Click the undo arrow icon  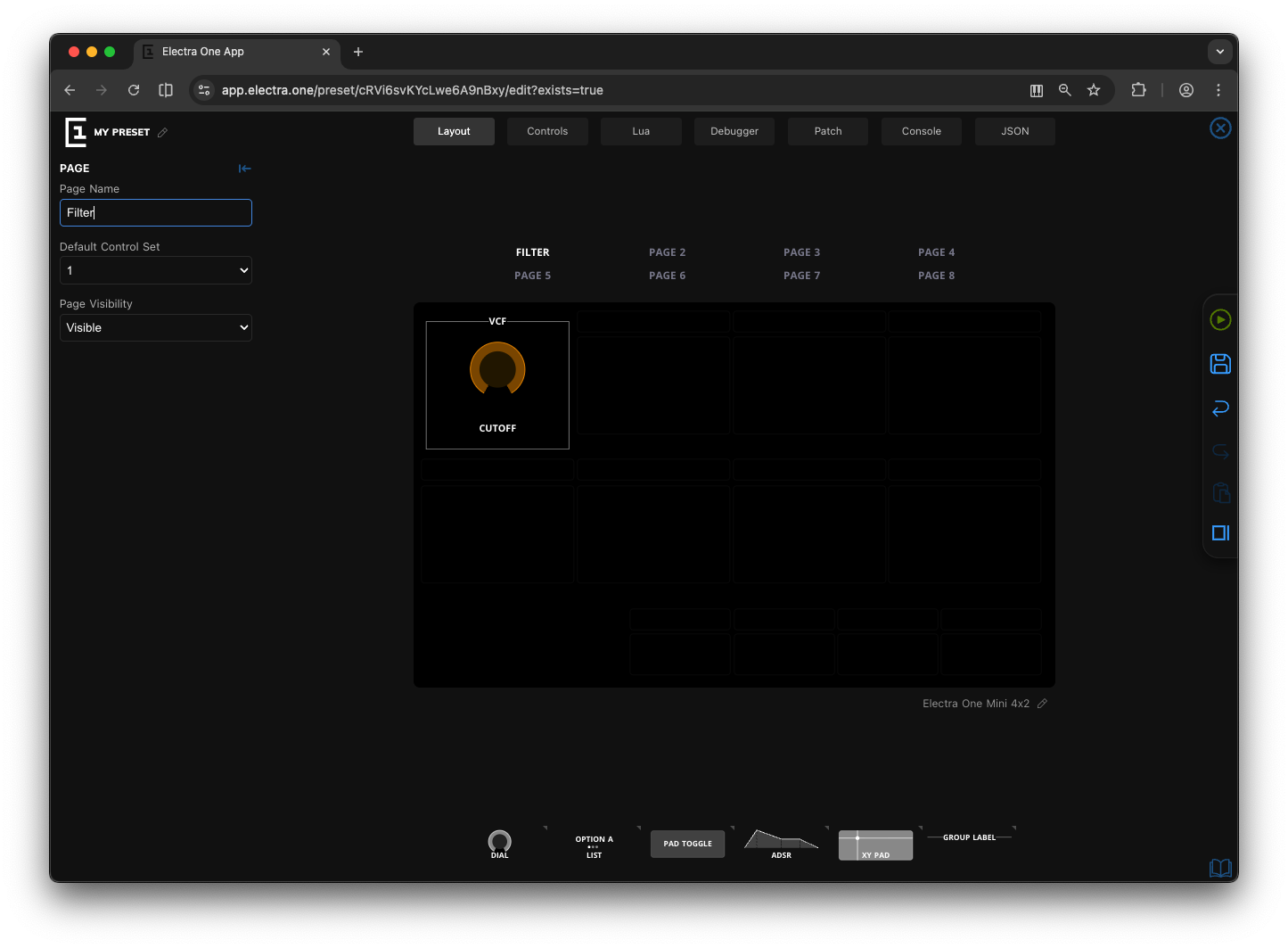coord(1220,408)
